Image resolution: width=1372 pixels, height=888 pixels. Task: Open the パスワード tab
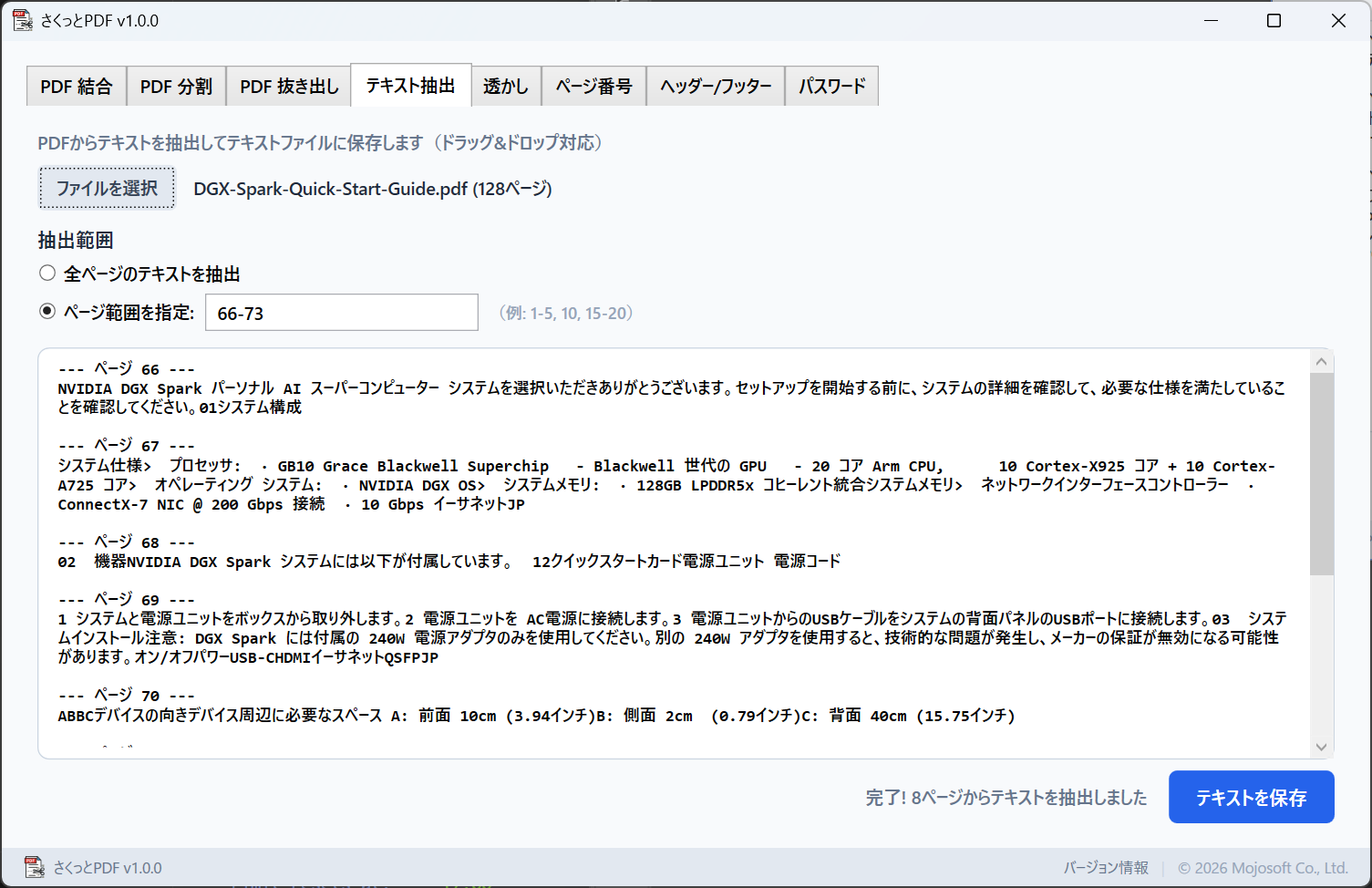(830, 85)
